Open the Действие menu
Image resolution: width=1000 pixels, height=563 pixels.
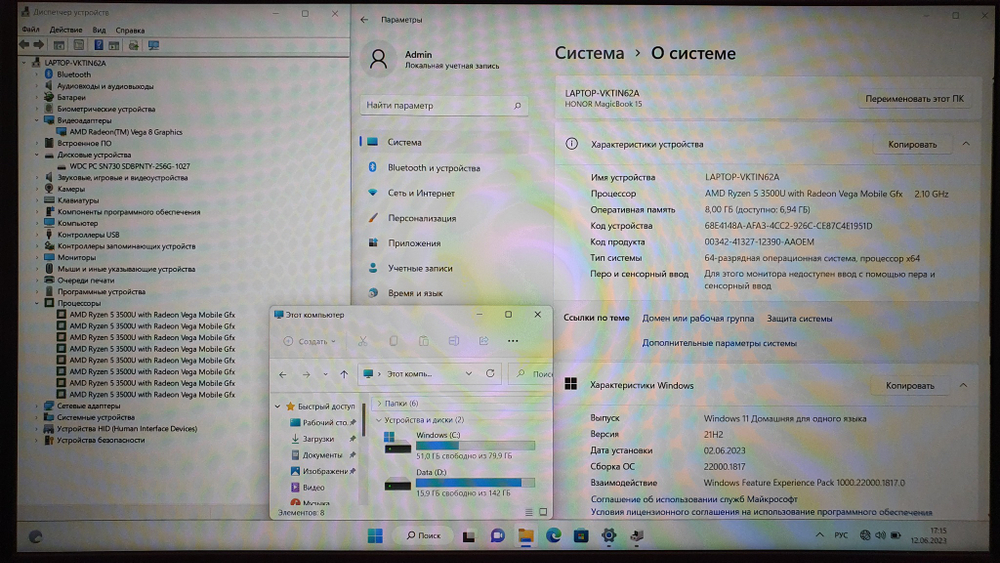[x=66, y=30]
